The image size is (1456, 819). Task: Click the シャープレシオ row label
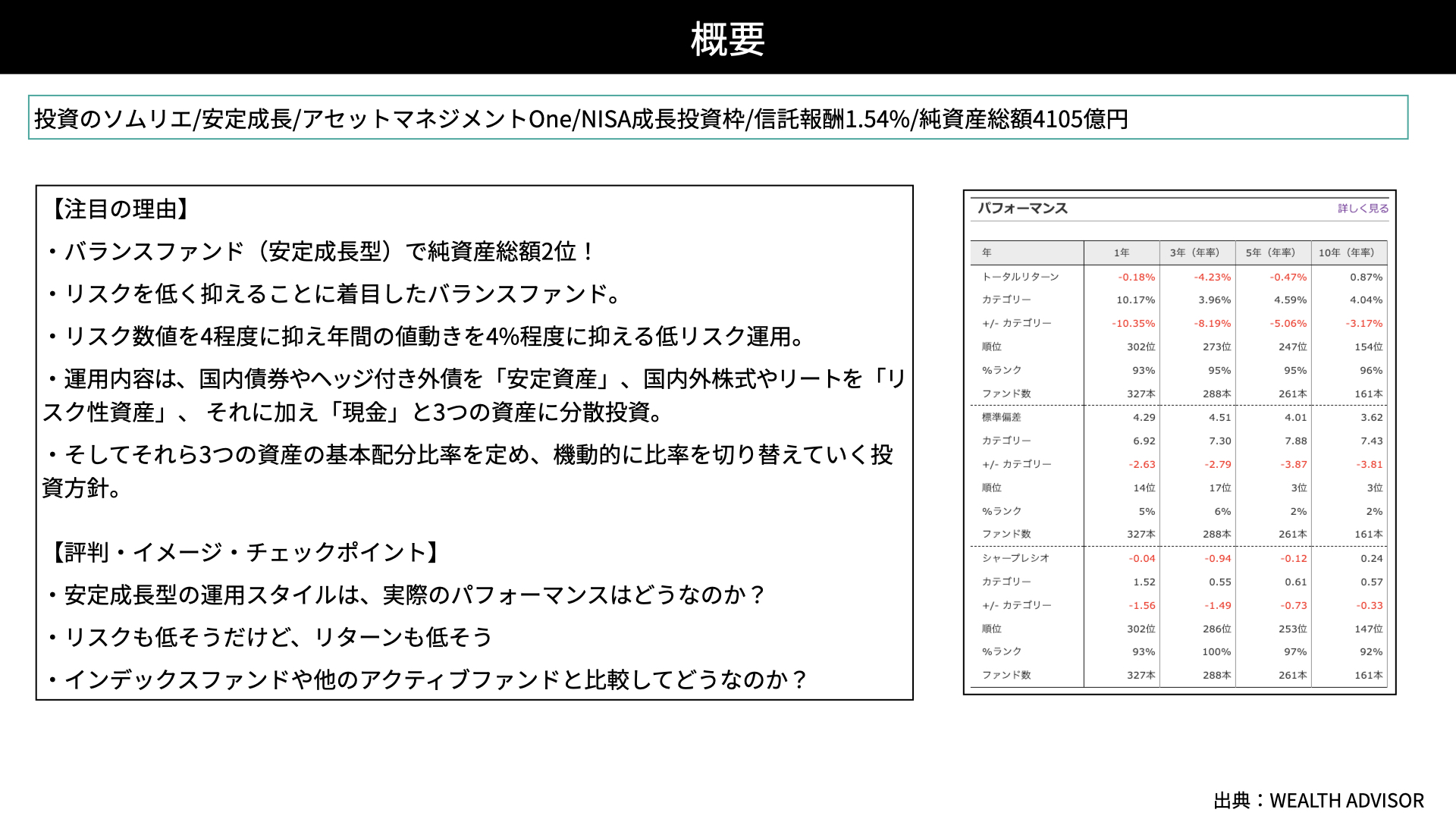click(1015, 558)
